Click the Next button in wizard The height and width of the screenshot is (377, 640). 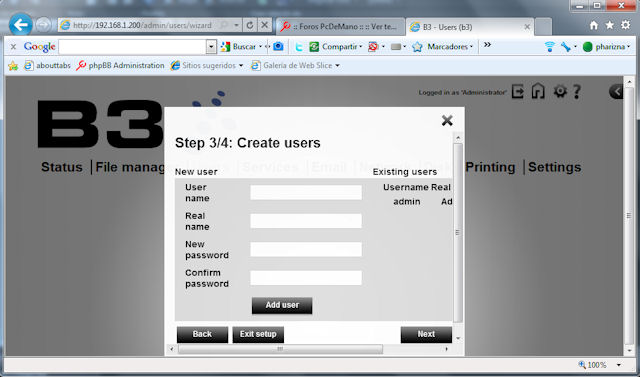point(426,334)
